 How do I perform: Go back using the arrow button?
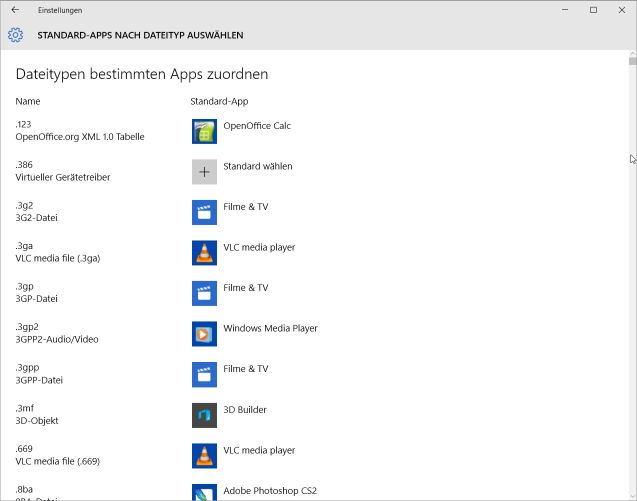[x=15, y=10]
